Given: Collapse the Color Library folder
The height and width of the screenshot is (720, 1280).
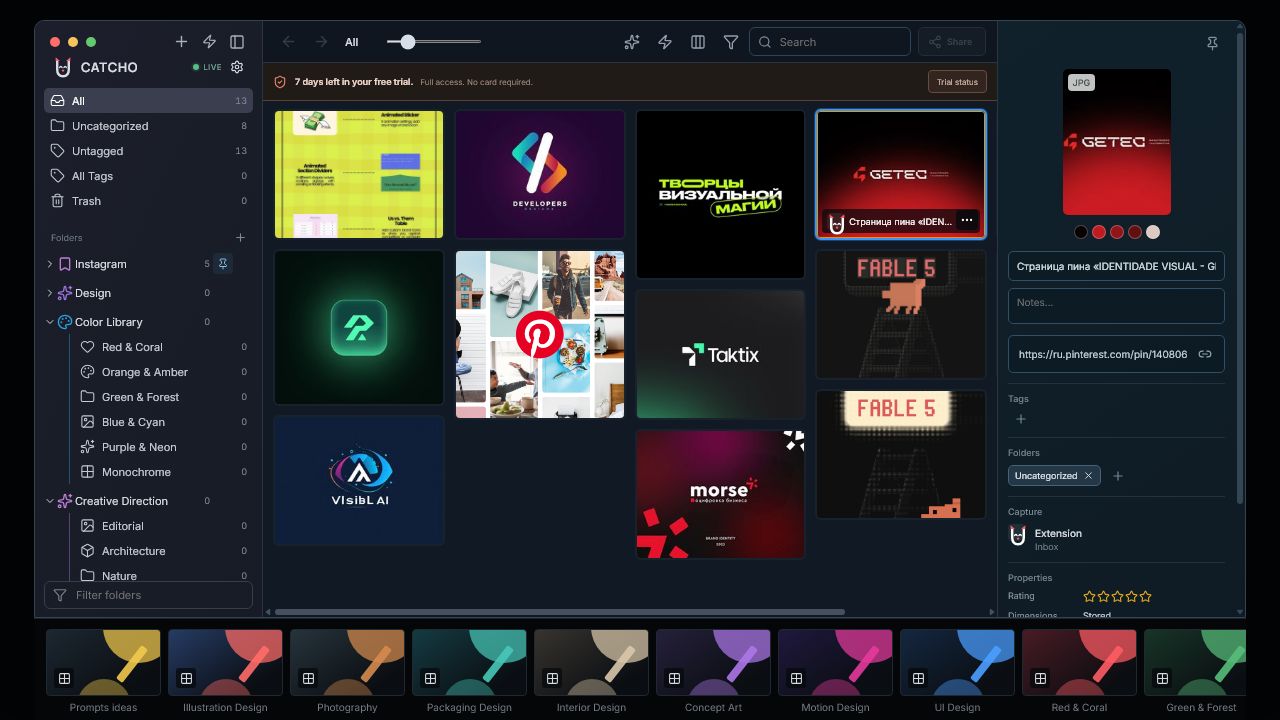Looking at the screenshot, I should pos(50,322).
